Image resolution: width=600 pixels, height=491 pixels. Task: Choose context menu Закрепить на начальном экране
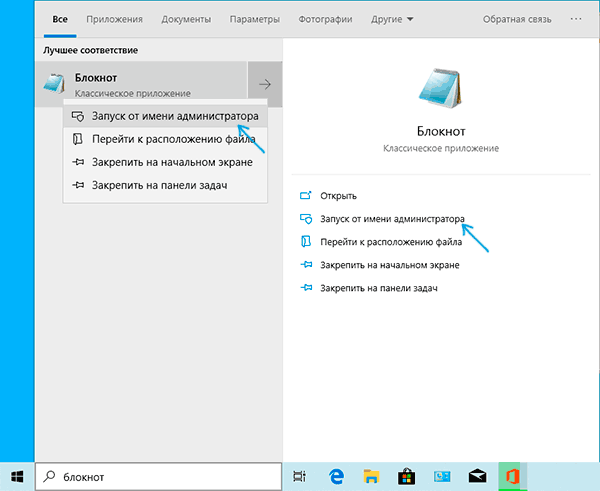coord(165,162)
